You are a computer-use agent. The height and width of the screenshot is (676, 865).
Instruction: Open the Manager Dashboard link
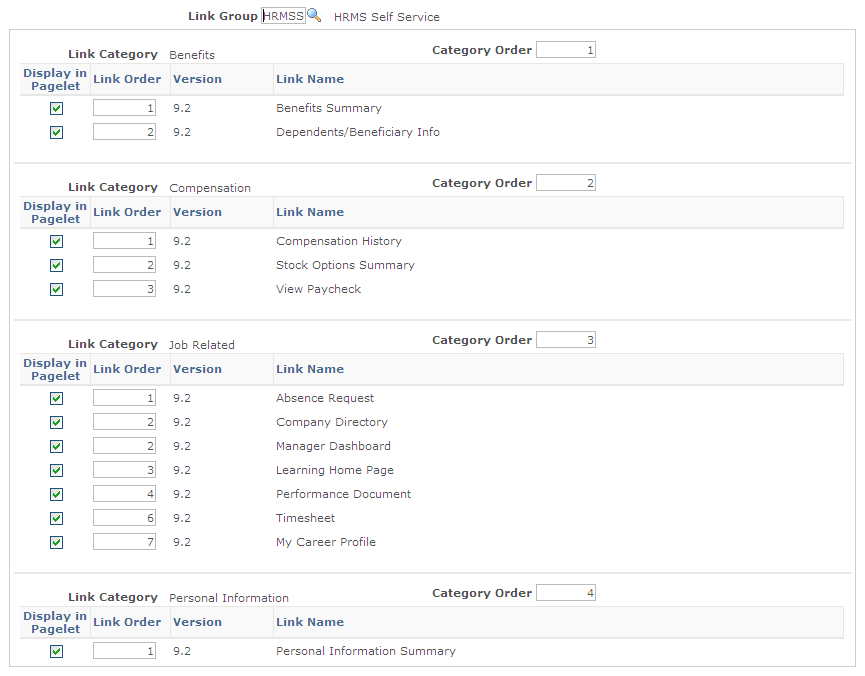(x=332, y=446)
